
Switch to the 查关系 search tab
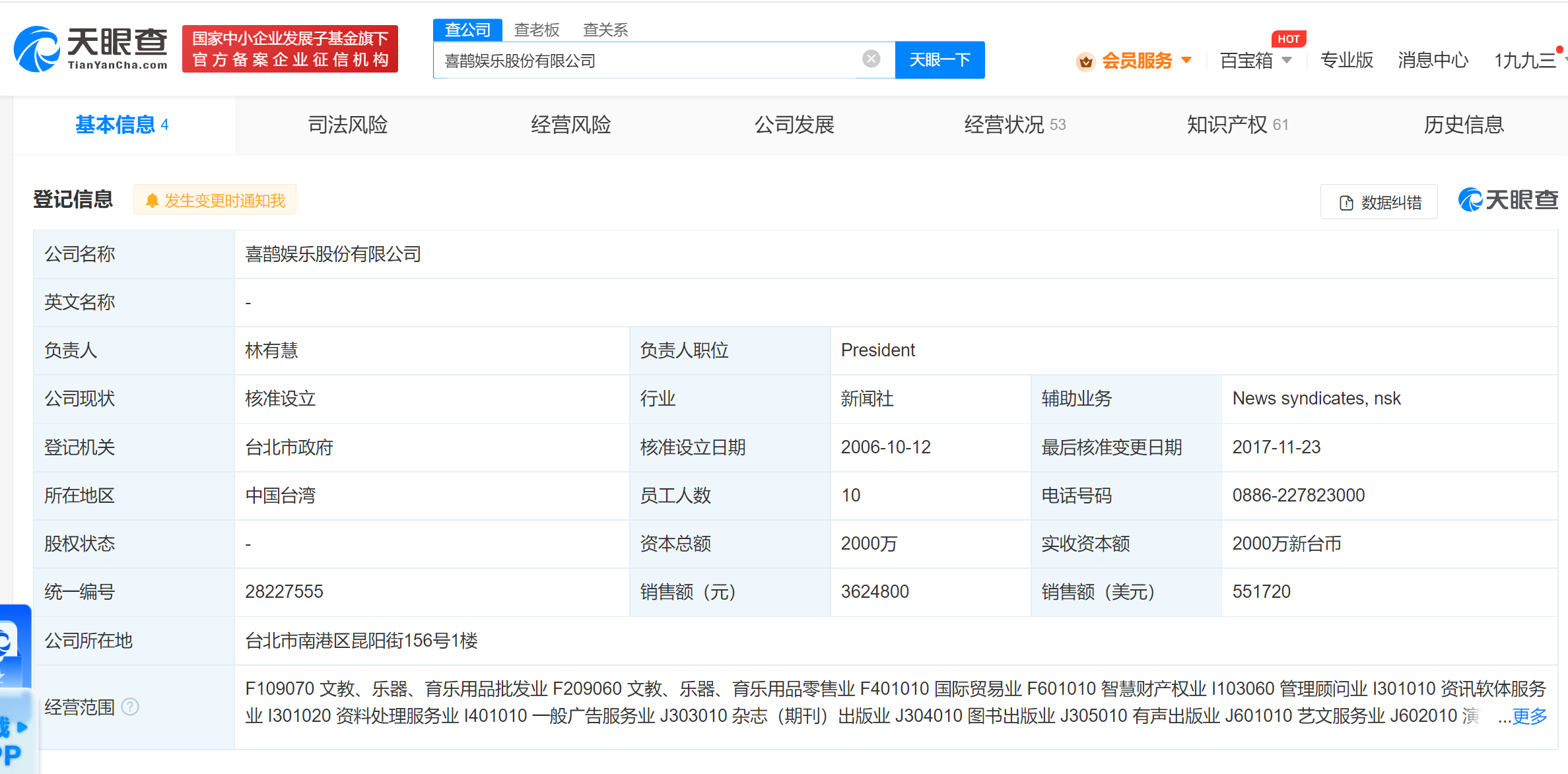(x=605, y=30)
